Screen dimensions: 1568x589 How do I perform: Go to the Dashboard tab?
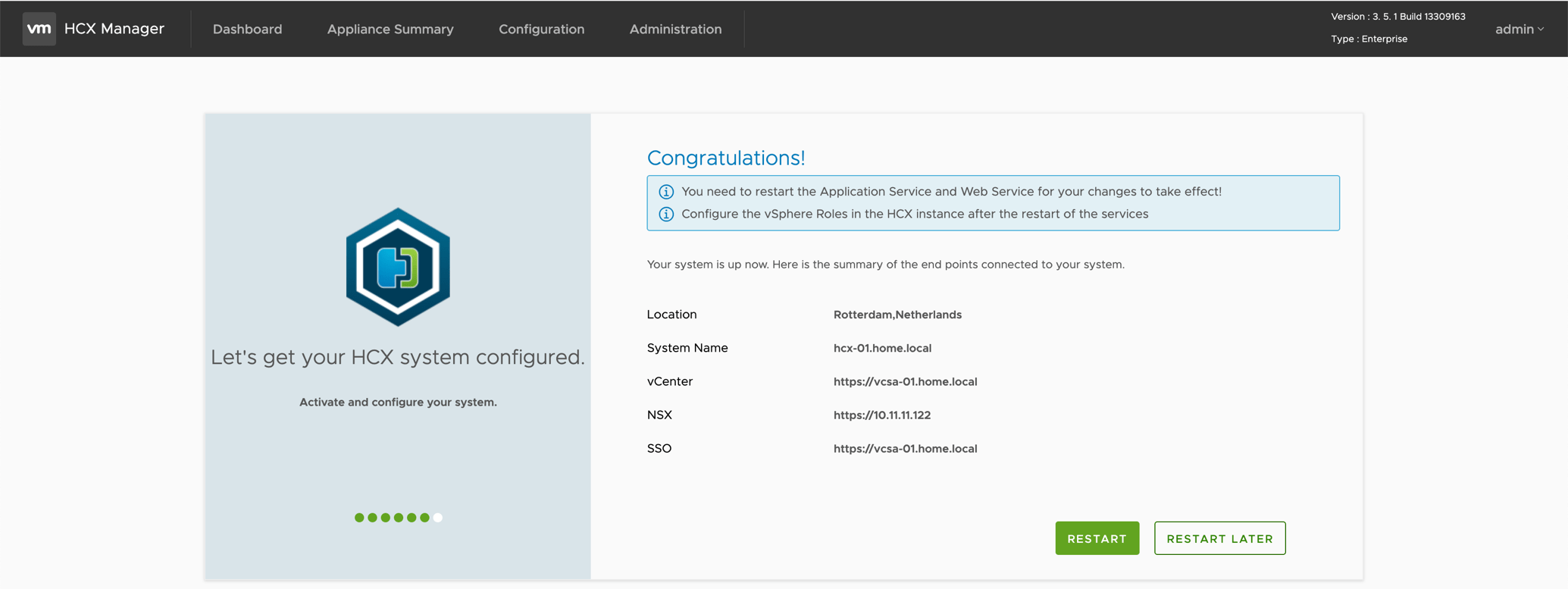tap(247, 29)
